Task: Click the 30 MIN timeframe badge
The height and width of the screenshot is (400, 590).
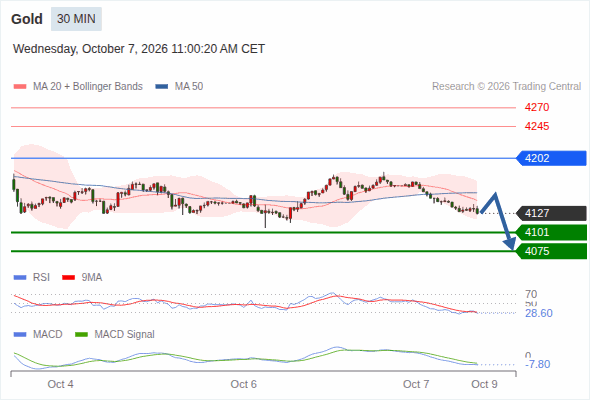Action: 76,19
